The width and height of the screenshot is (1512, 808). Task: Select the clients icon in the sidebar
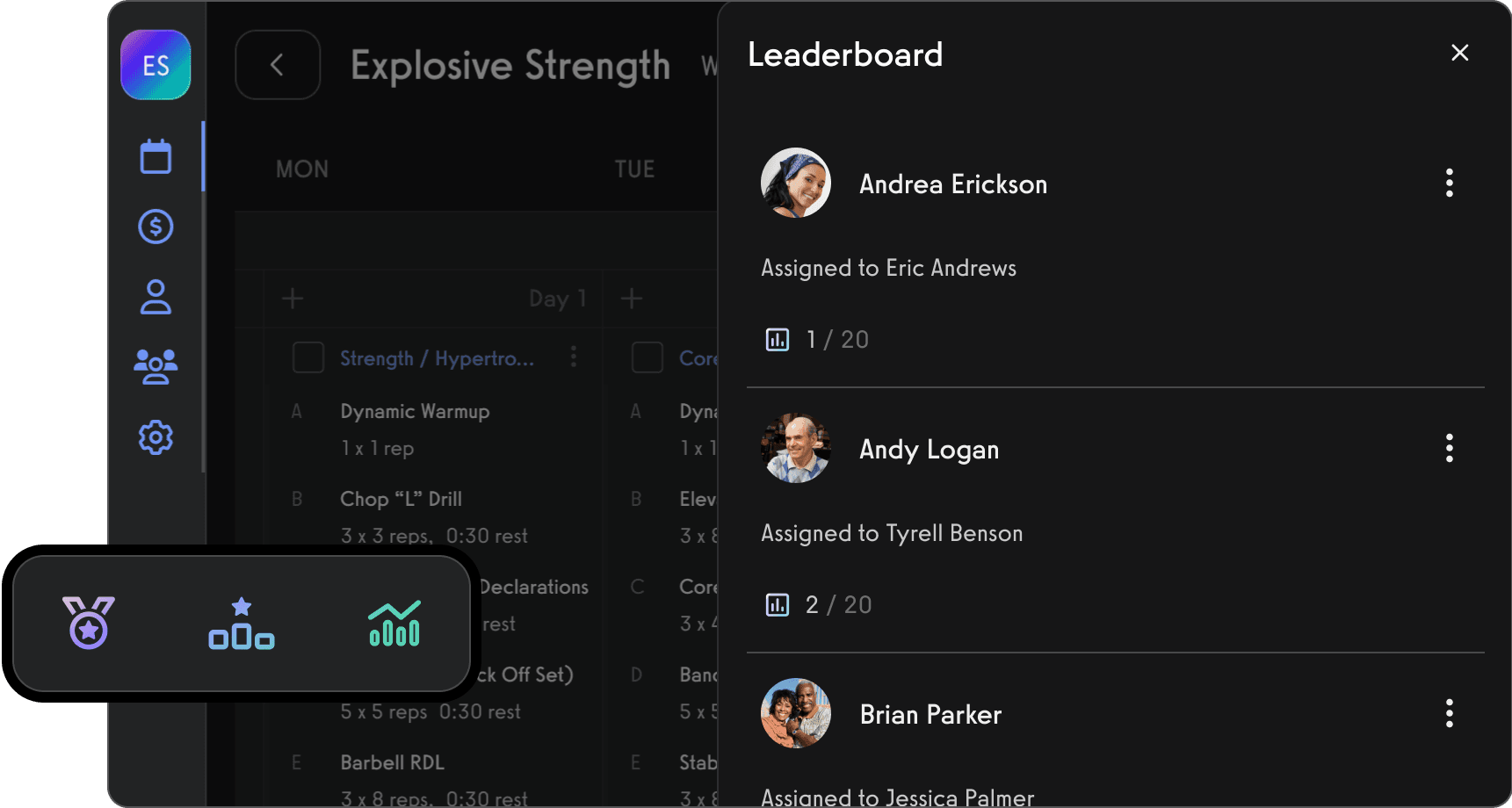155,298
